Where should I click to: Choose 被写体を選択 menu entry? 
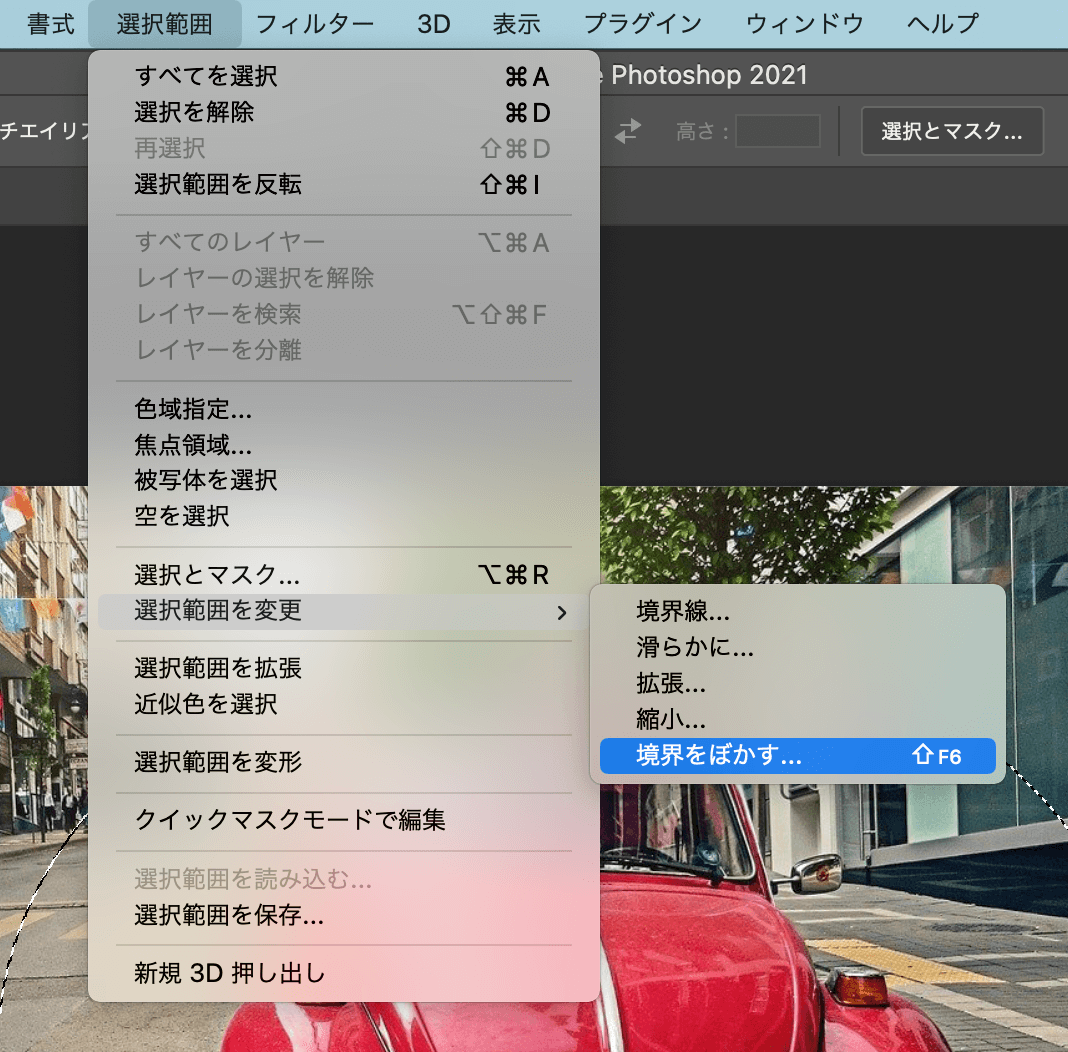pos(343,481)
